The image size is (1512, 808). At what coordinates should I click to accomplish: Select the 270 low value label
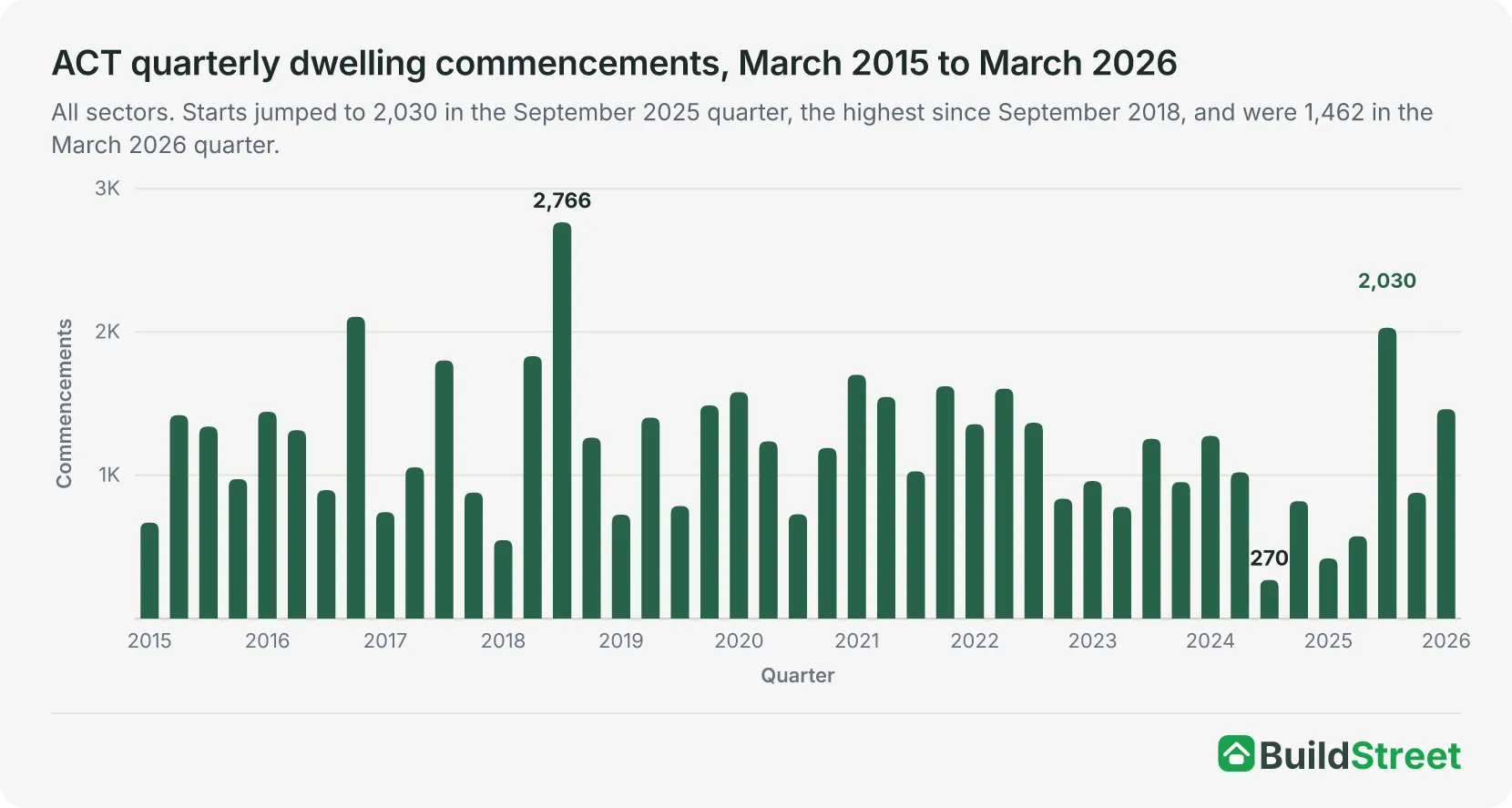(1269, 557)
